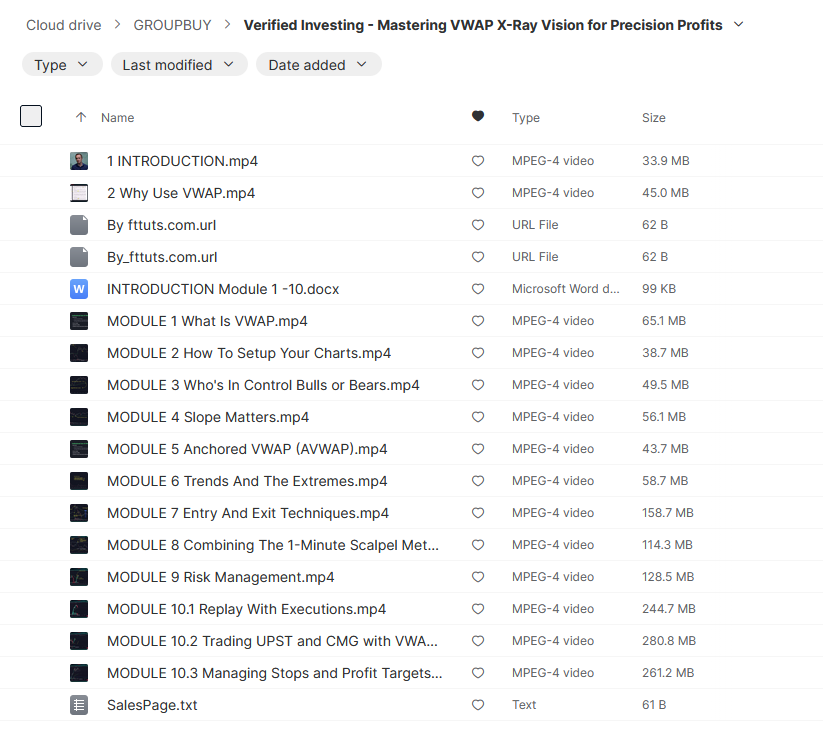This screenshot has width=823, height=752.
Task: Click the sort ascending arrow next to Name
Action: click(81, 117)
